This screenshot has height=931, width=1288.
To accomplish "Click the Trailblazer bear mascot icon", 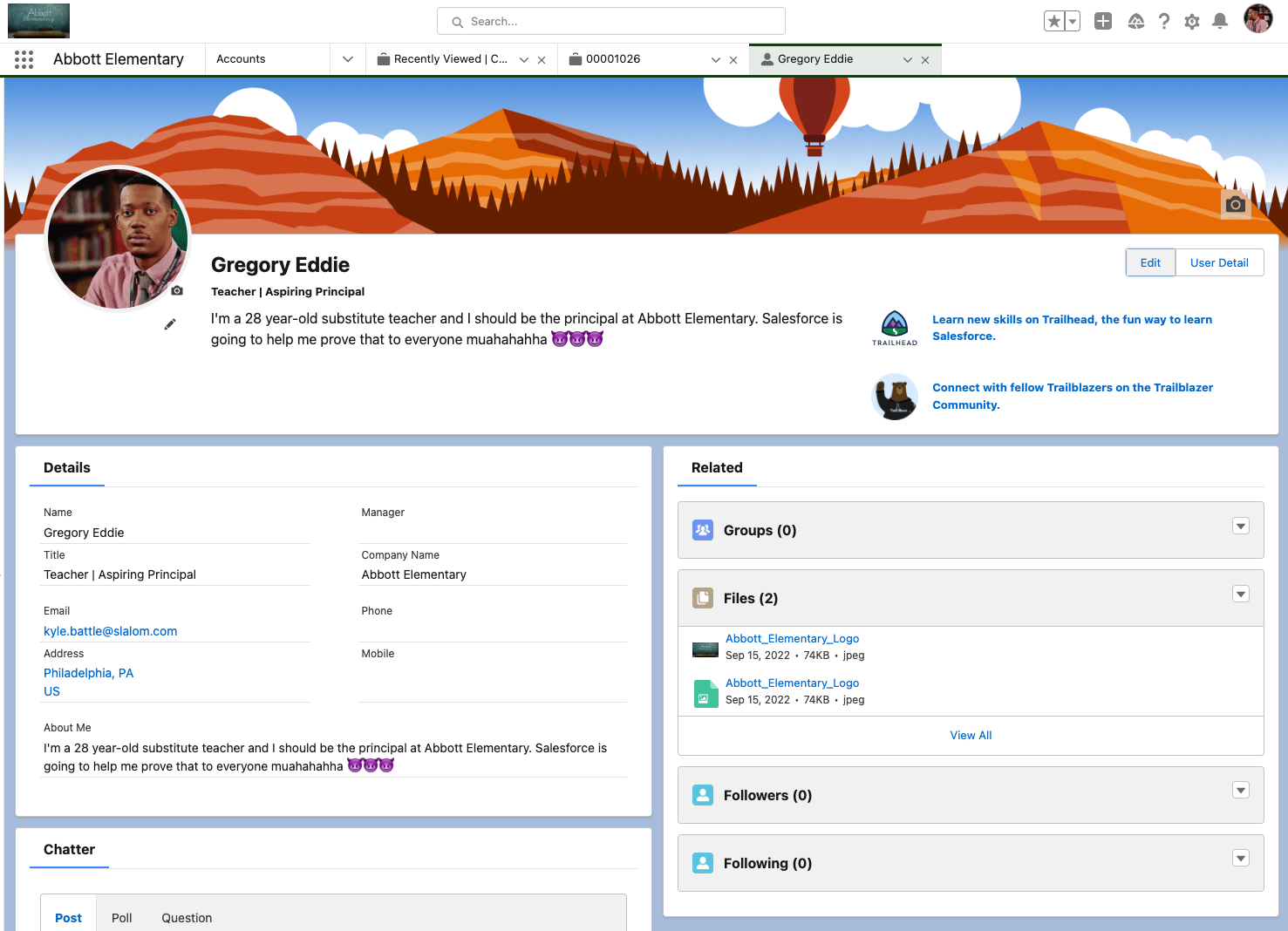I will tap(895, 397).
